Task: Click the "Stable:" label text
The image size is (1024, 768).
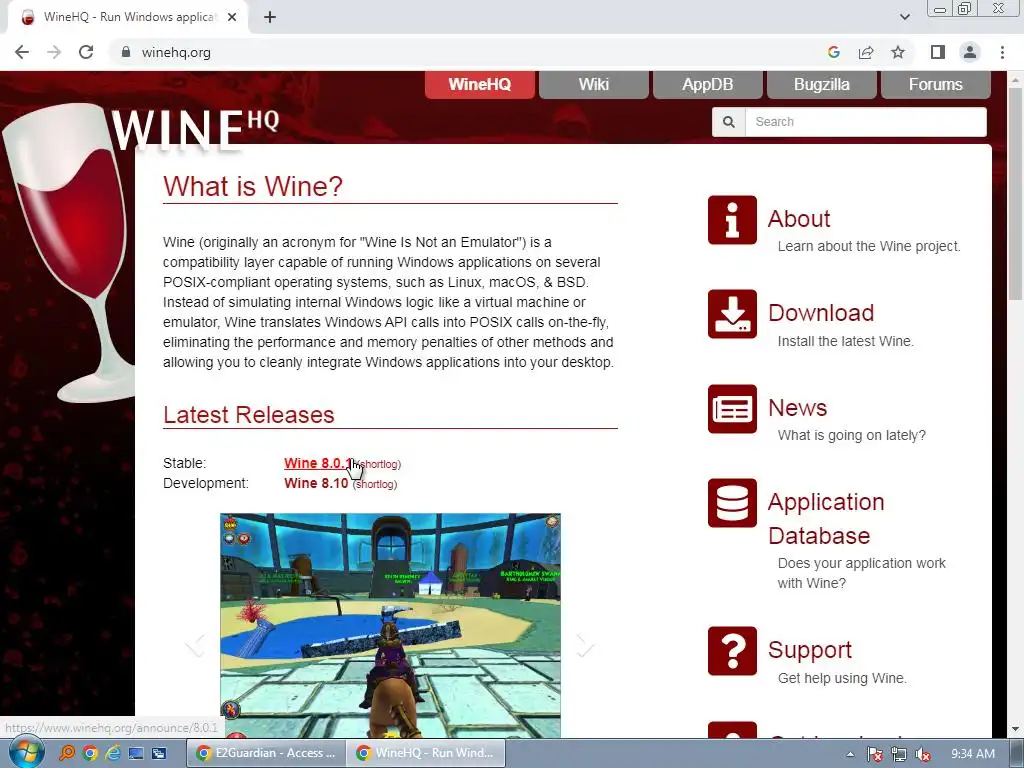Action: [x=184, y=463]
